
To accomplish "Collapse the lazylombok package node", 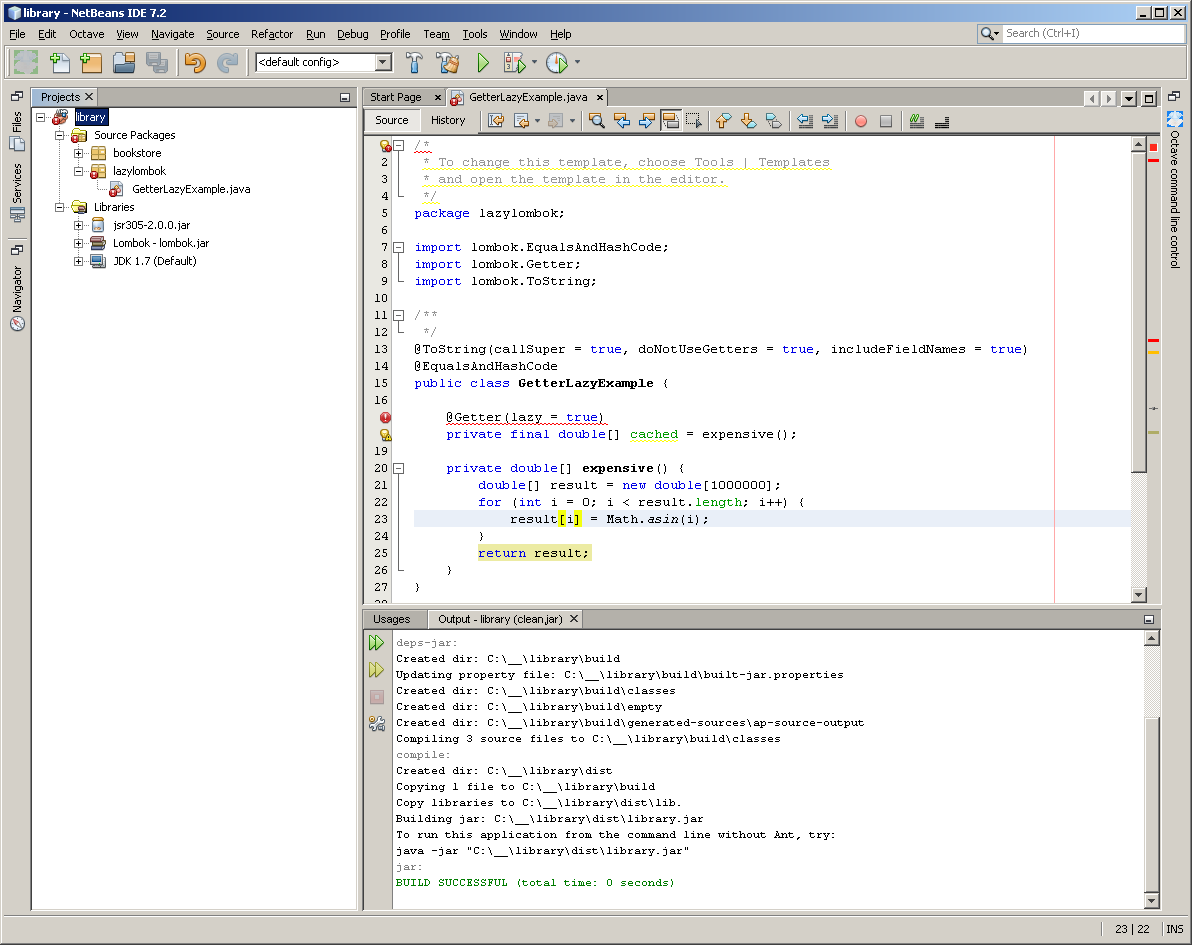I will 78,171.
